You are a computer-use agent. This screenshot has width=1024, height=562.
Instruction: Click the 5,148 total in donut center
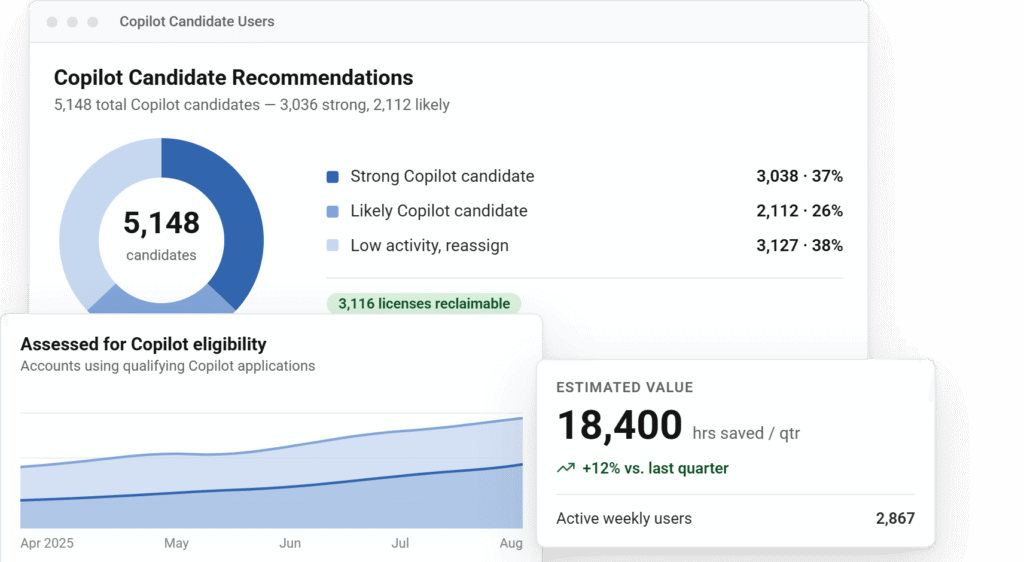[161, 223]
